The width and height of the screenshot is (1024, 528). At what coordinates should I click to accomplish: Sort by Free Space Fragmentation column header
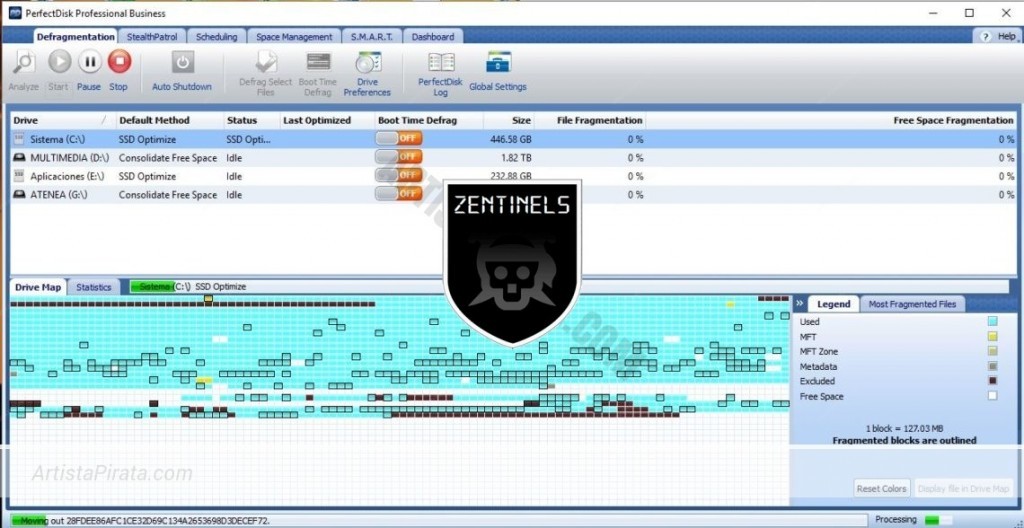(831, 120)
